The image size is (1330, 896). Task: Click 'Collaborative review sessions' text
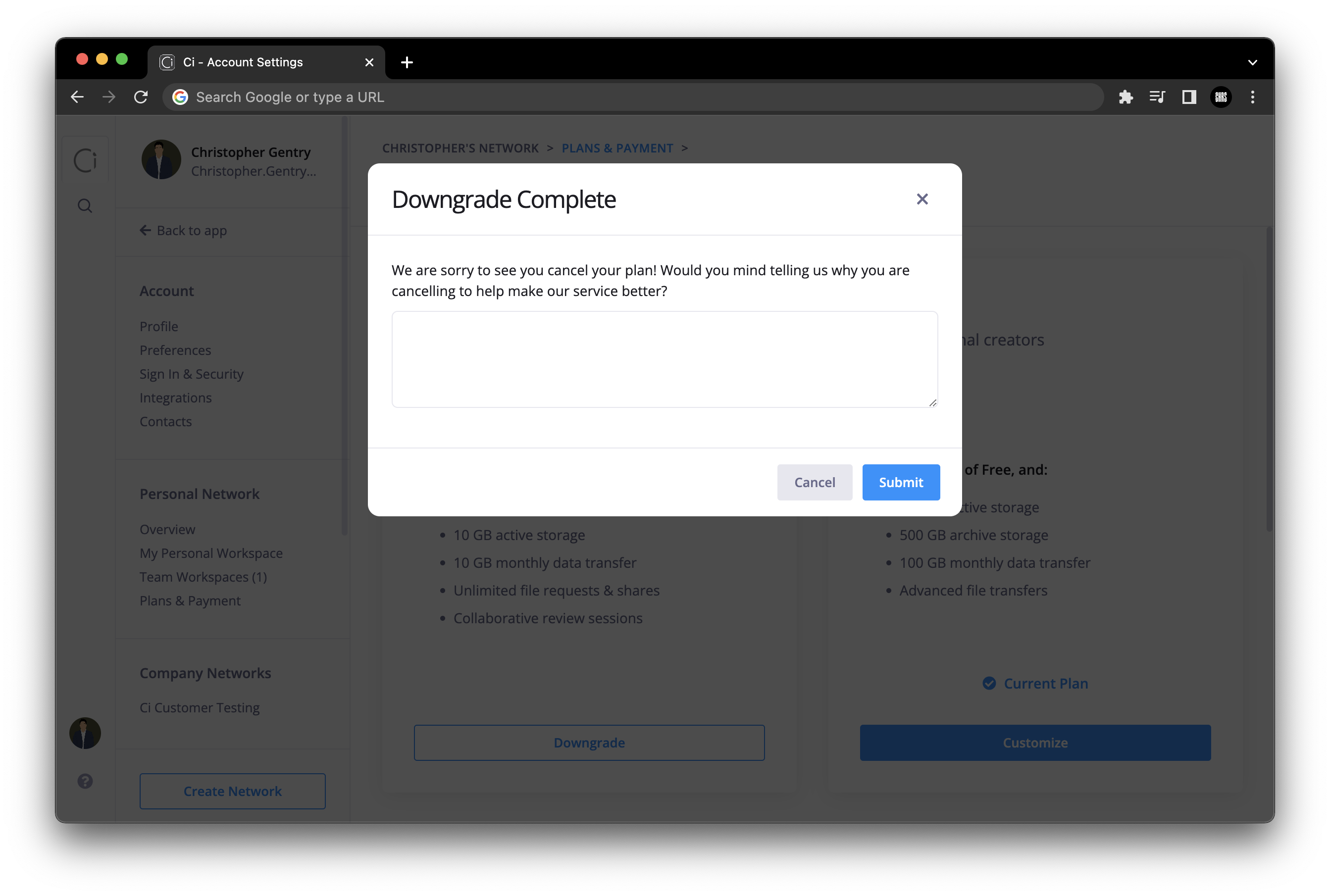tap(548, 618)
